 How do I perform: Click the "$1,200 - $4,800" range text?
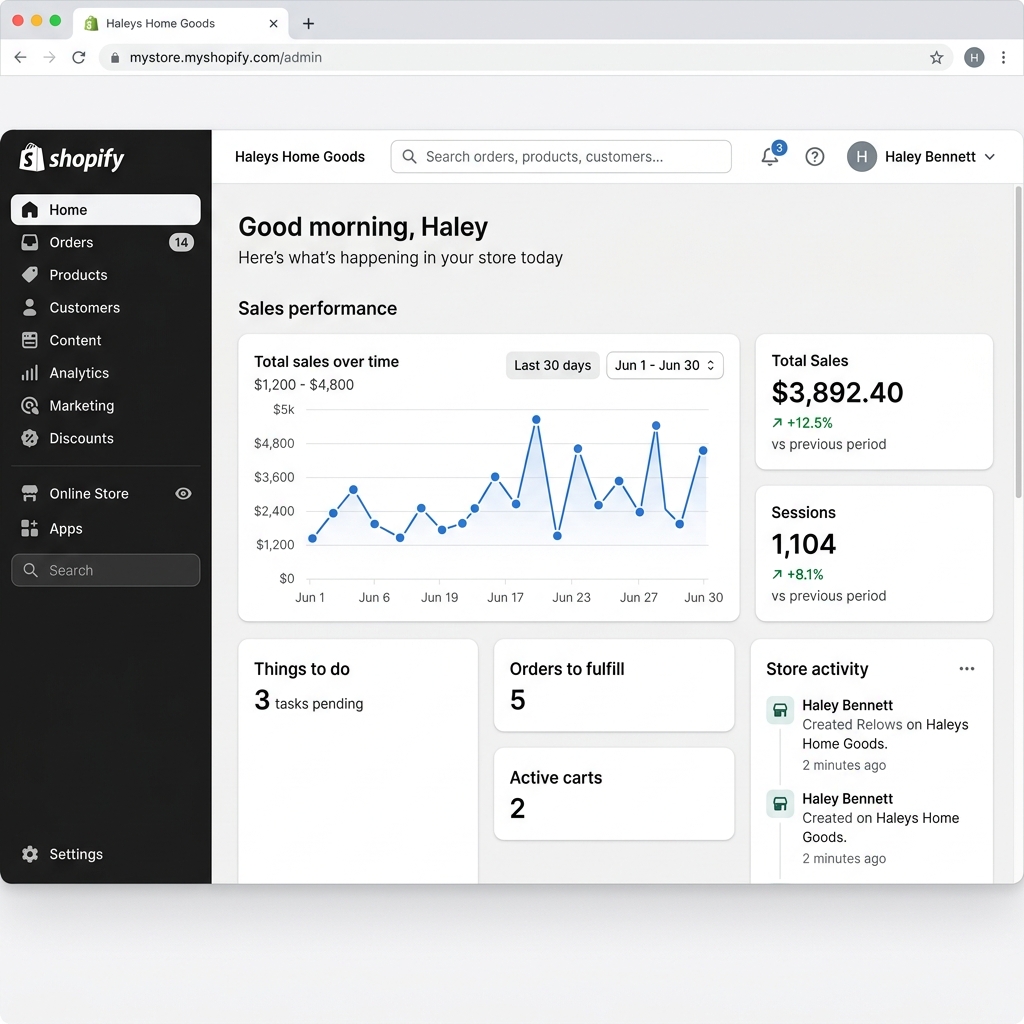(304, 385)
